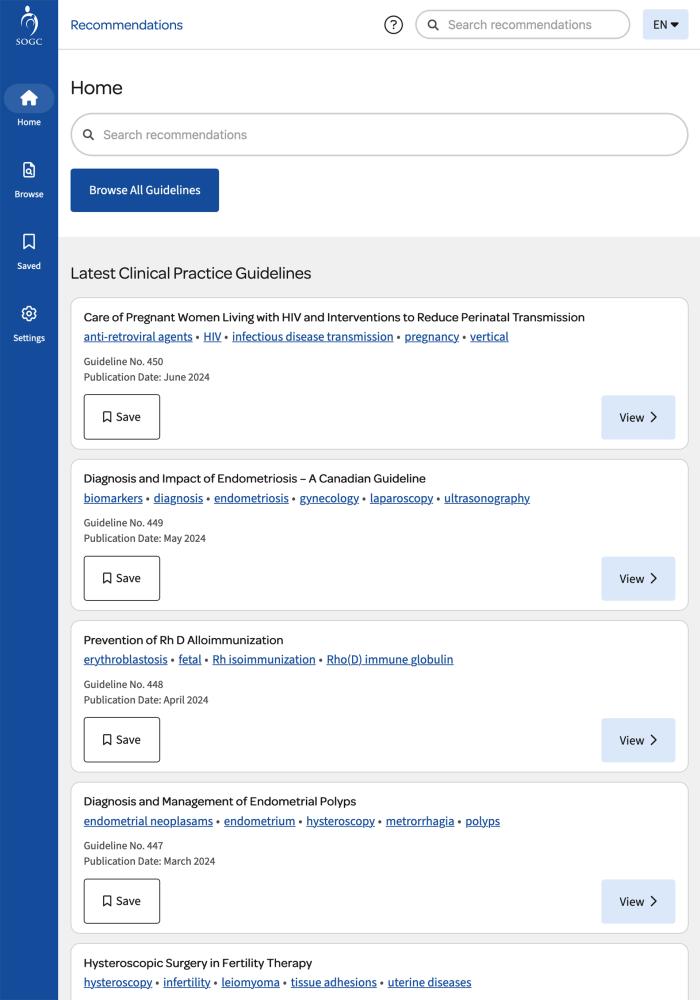Follow the endometriosis tag link

click(x=251, y=498)
